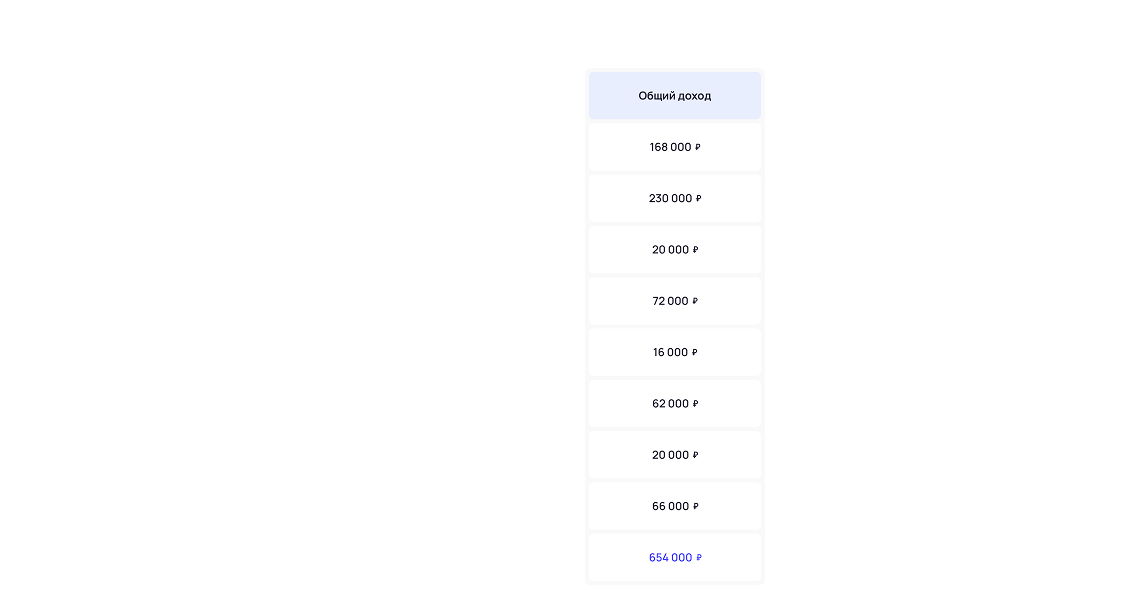The height and width of the screenshot is (609, 1132).
Task: Click the 66 000 ₽ value cell
Action: click(674, 506)
